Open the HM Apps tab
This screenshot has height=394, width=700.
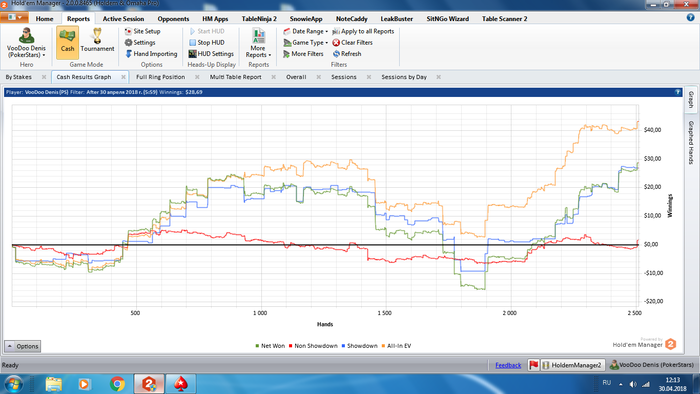coord(215,19)
